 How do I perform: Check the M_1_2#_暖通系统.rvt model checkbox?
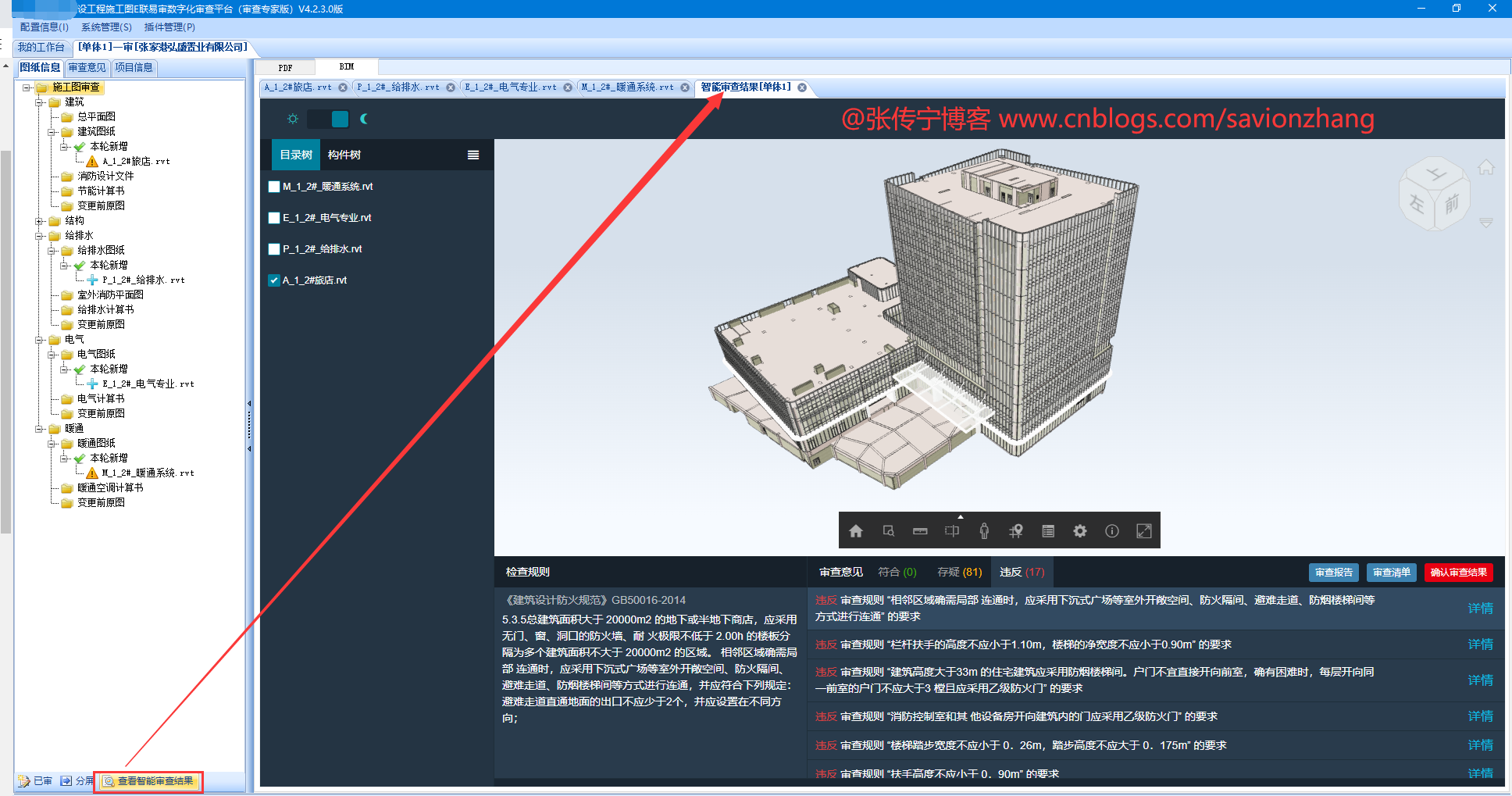coord(274,187)
